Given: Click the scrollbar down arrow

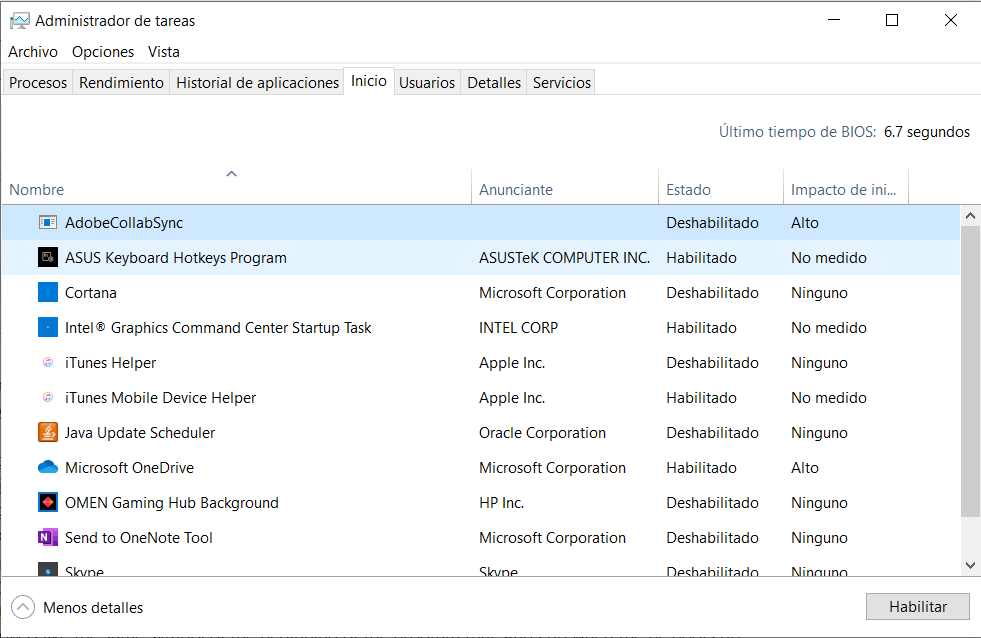Looking at the screenshot, I should 970,566.
